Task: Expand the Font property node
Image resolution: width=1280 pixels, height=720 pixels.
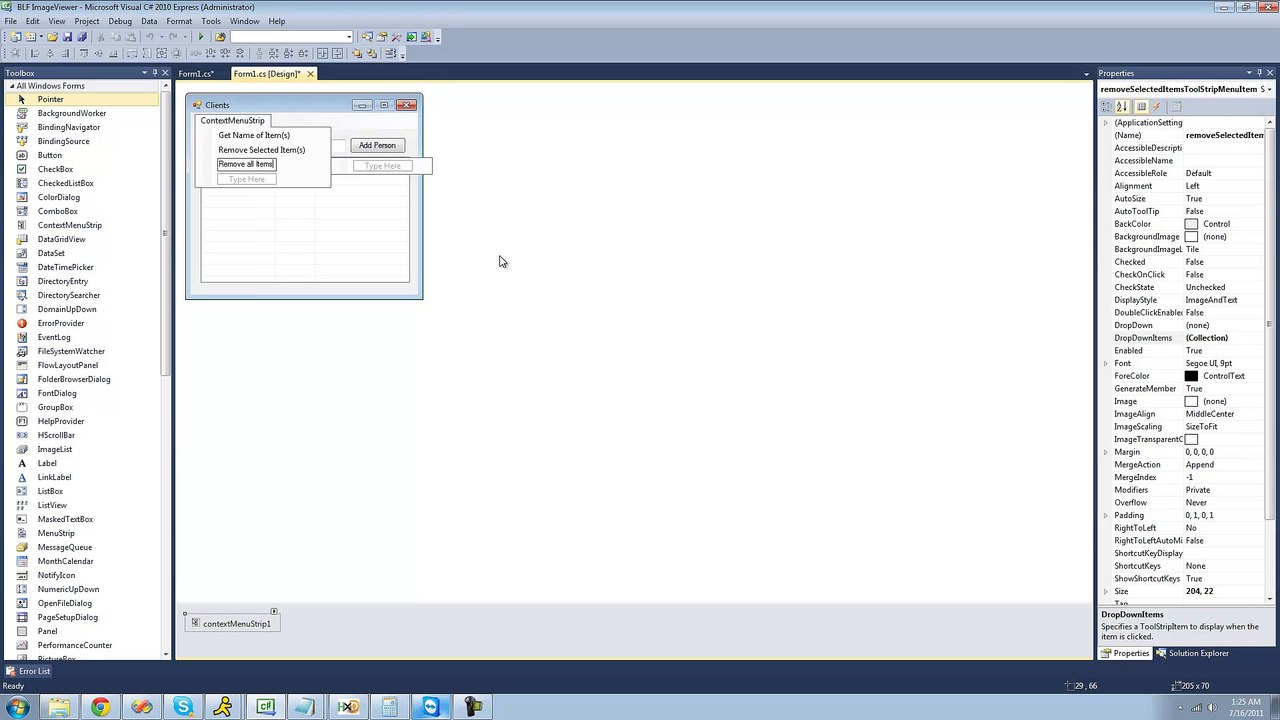Action: pos(1106,363)
